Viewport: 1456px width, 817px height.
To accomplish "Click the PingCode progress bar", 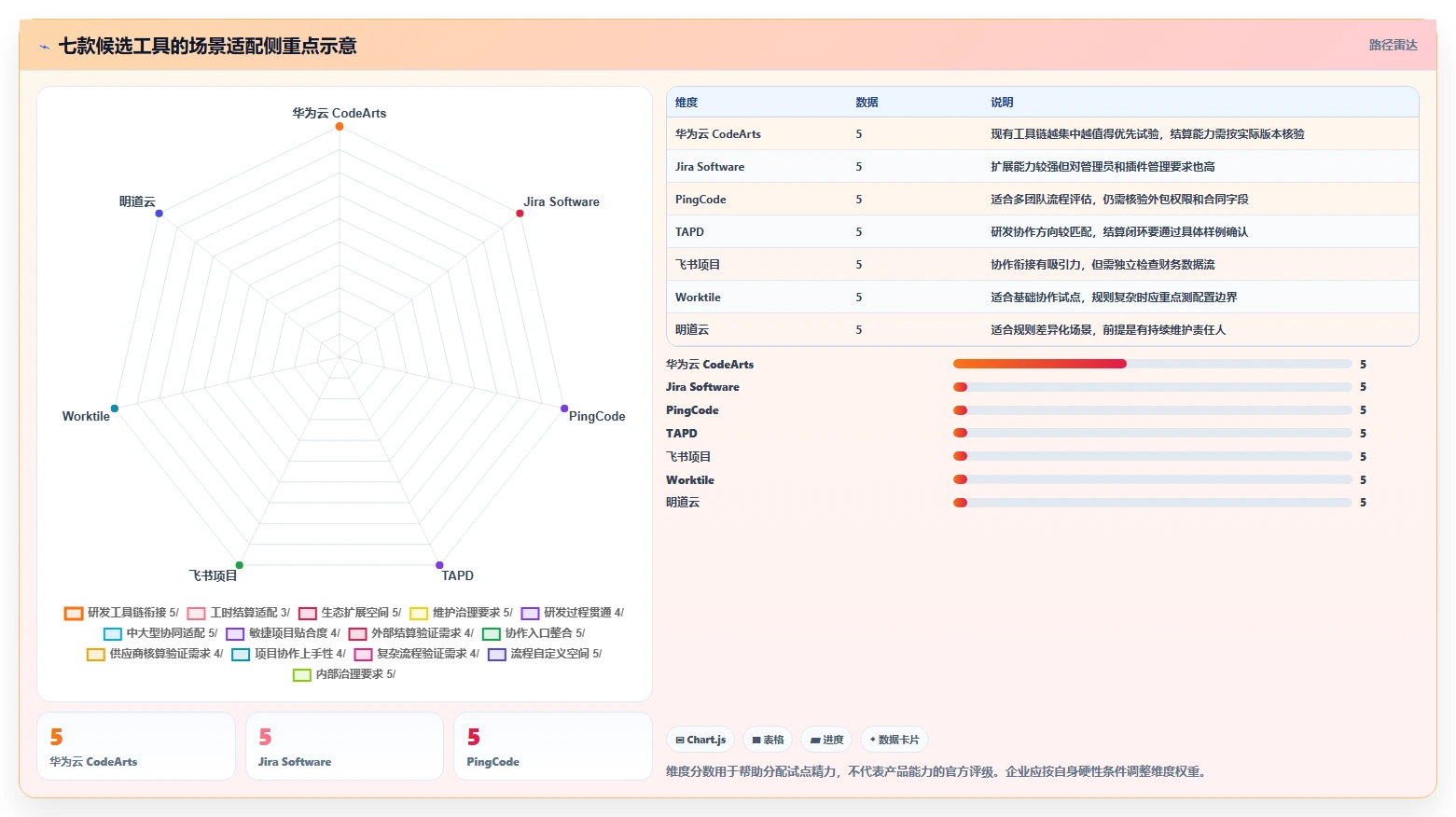I will tap(1153, 410).
